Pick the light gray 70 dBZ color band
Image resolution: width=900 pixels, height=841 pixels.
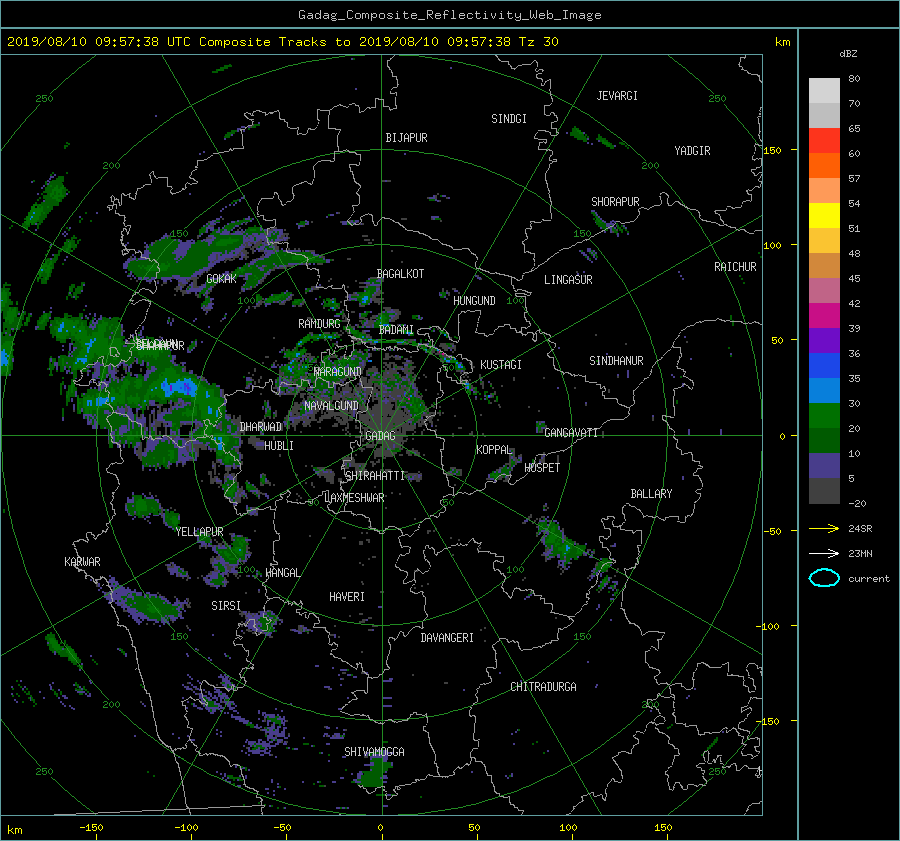[x=824, y=116]
